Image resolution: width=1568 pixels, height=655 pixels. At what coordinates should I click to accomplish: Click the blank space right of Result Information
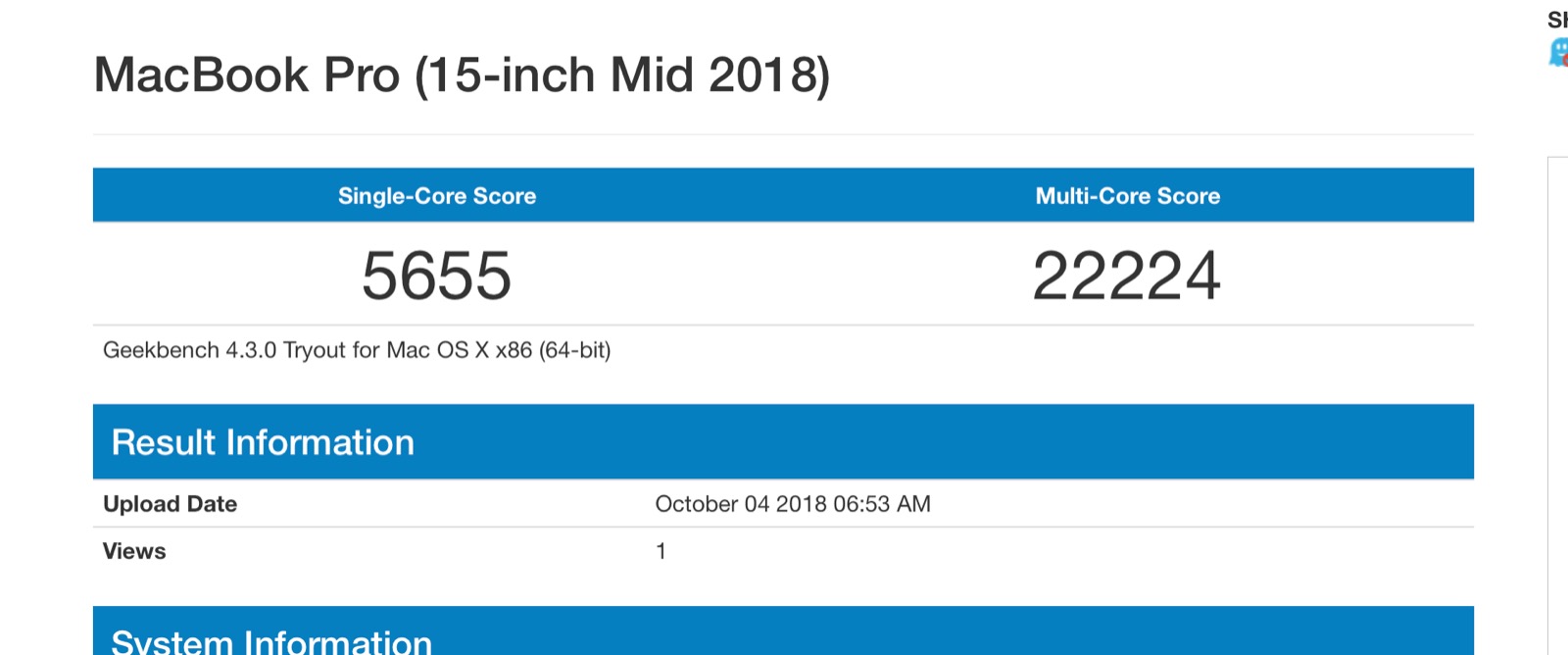pyautogui.click(x=941, y=442)
